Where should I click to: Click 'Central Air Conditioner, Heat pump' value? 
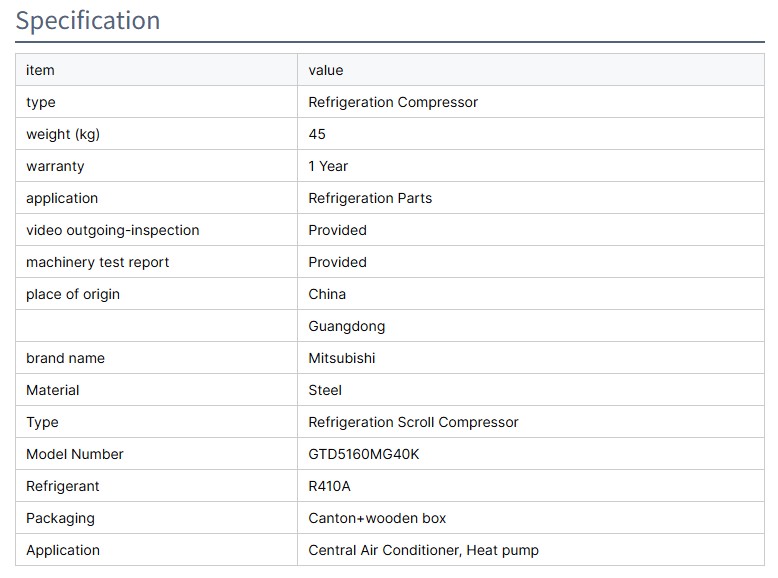point(423,550)
